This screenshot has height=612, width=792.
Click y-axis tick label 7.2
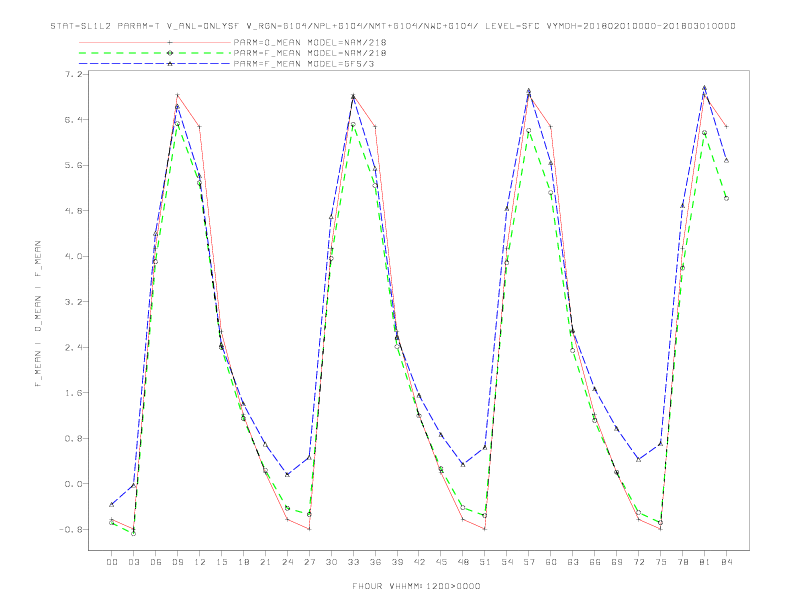[x=73, y=74]
